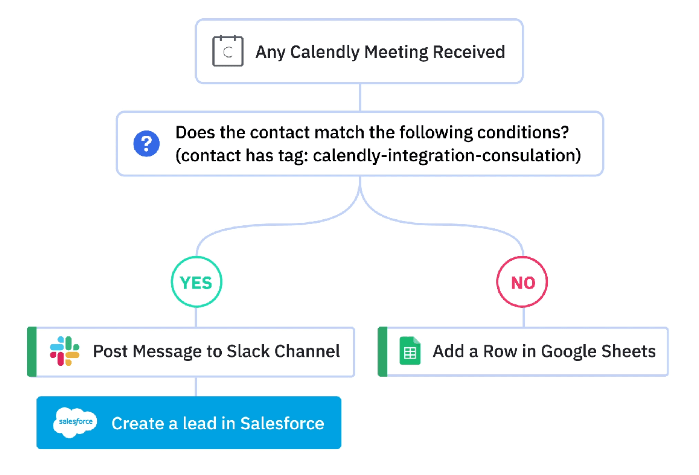Image resolution: width=699 pixels, height=475 pixels.
Task: Click the blue question mark condition icon
Action: point(147,144)
